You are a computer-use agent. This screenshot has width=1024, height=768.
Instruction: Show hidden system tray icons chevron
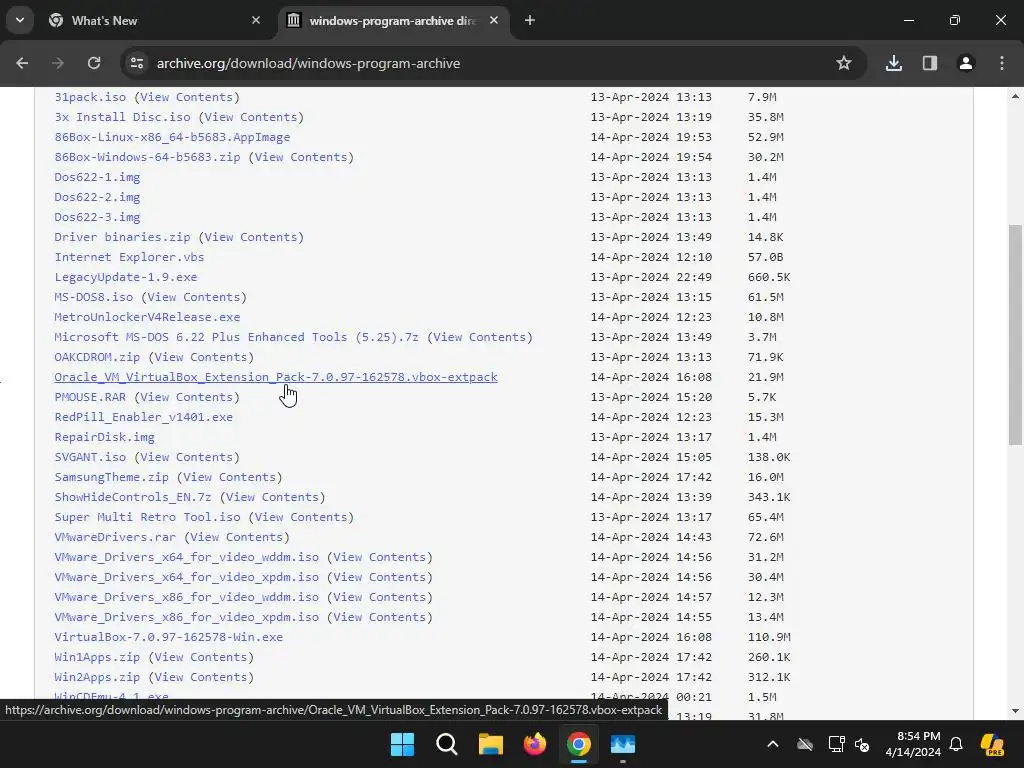coord(773,744)
